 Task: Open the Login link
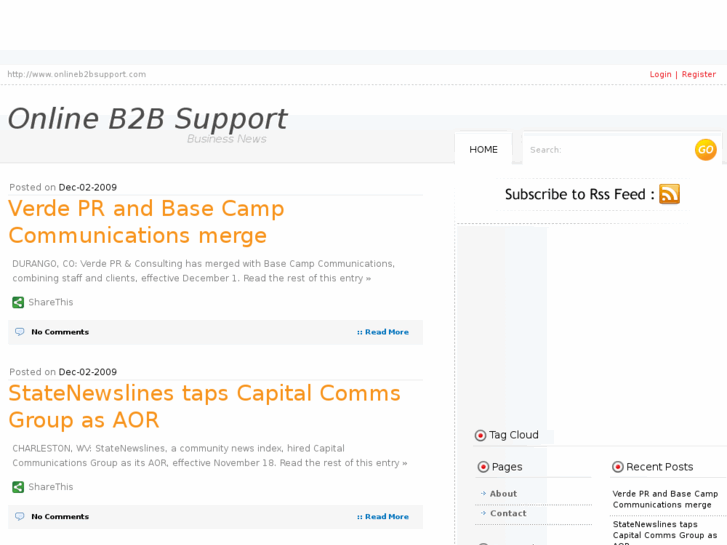tap(660, 74)
